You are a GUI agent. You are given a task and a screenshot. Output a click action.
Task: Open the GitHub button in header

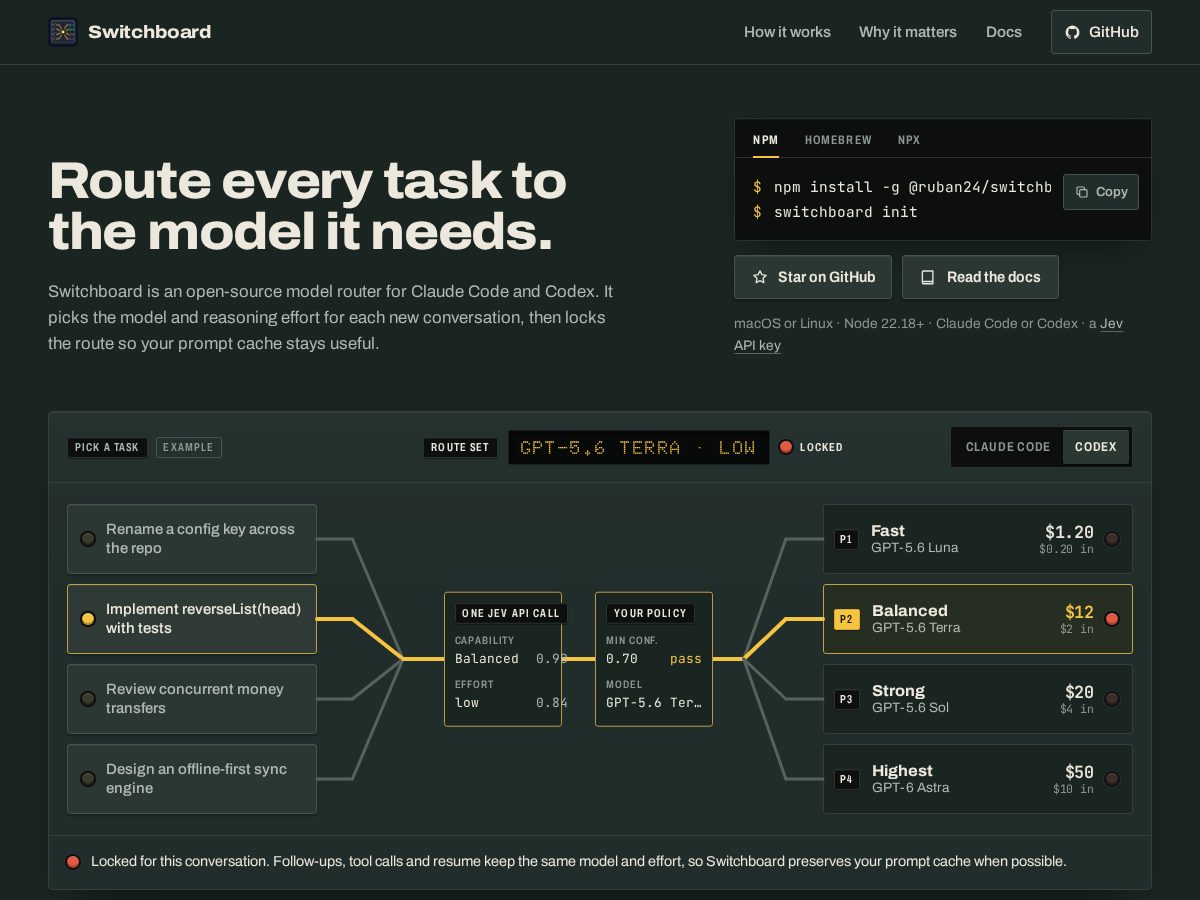1101,32
